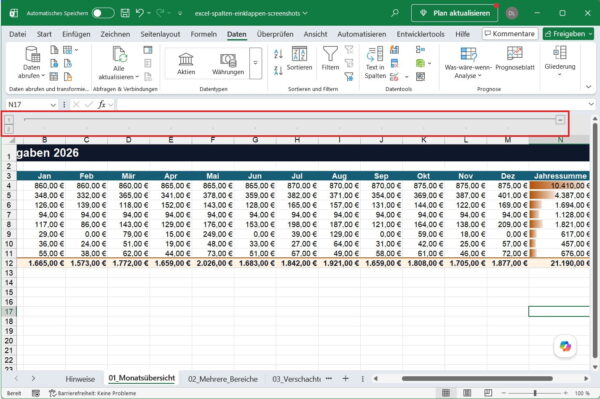Click the Blitzvorschau flash fill icon

(x=394, y=49)
